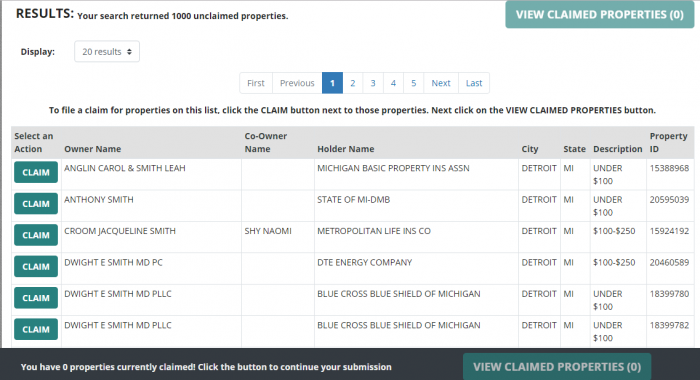
Task: Open the Display results count dropdown
Action: [x=107, y=51]
